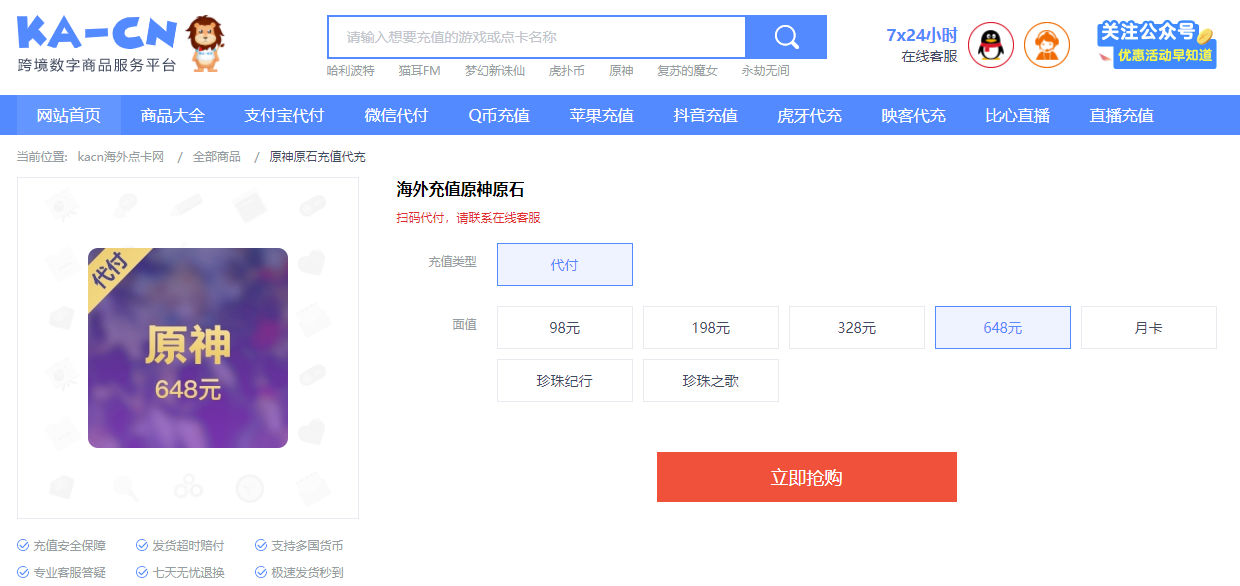Image resolution: width=1240 pixels, height=586 pixels.
Task: Select the 月卡 option
Action: [1149, 328]
